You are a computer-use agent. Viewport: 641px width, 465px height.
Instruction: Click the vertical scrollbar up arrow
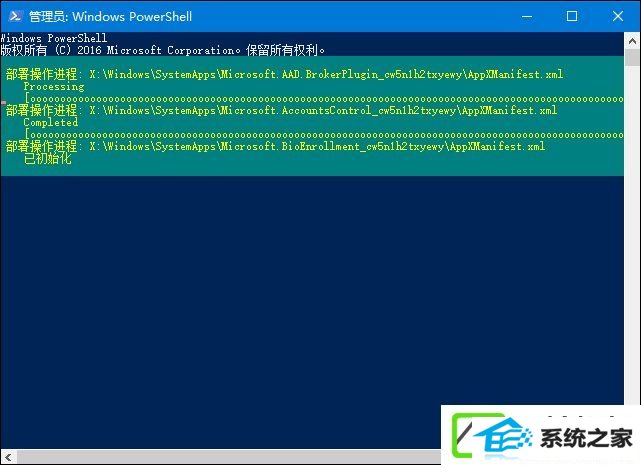click(x=632, y=41)
